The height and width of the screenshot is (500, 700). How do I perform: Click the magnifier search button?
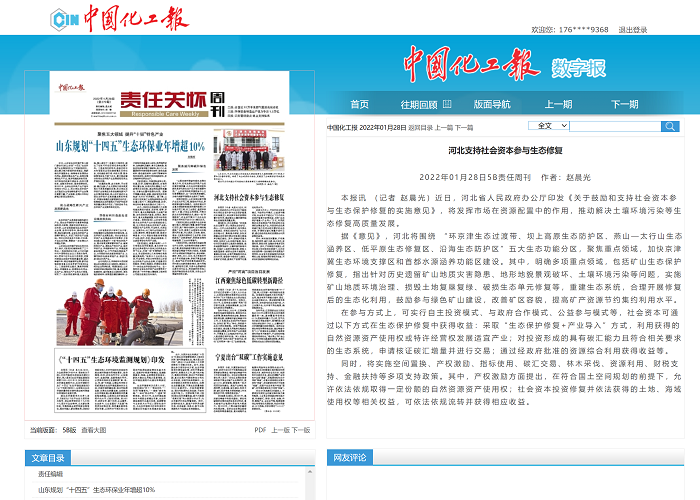pos(668,126)
